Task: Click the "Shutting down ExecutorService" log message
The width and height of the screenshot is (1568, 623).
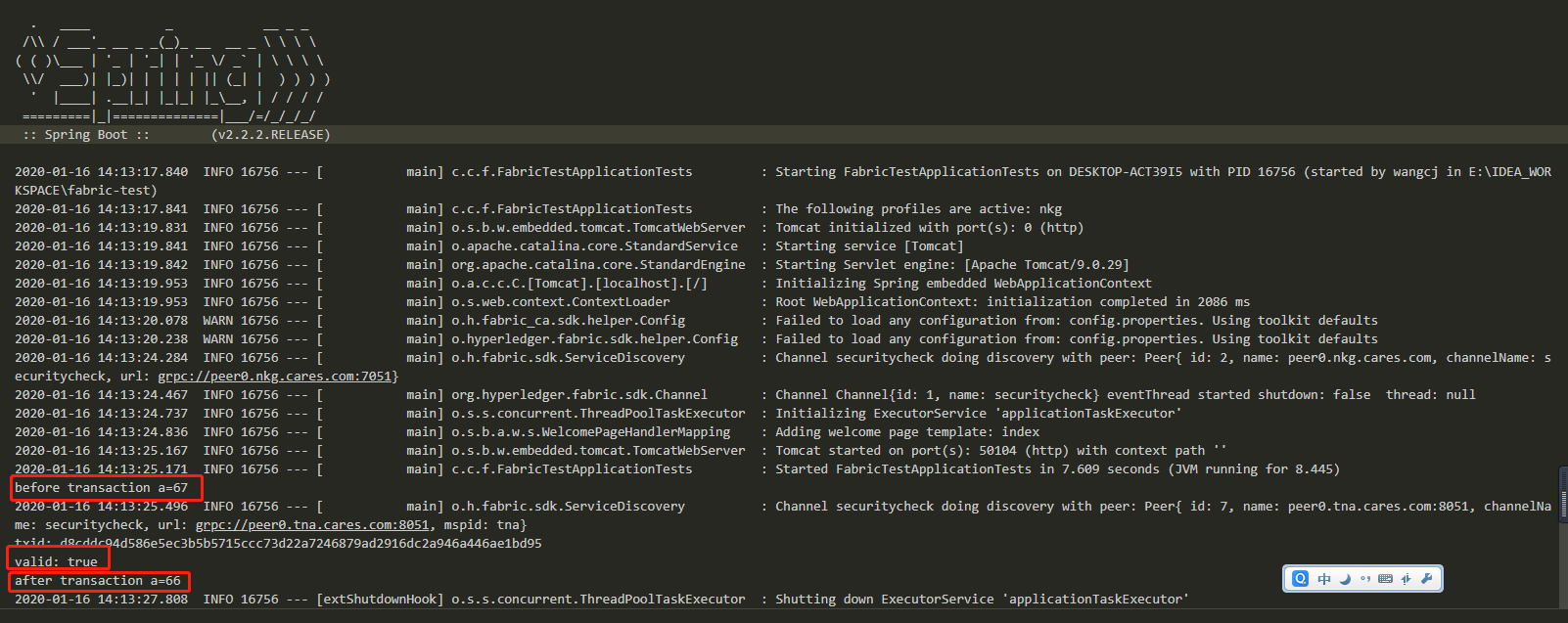Action: pos(982,600)
